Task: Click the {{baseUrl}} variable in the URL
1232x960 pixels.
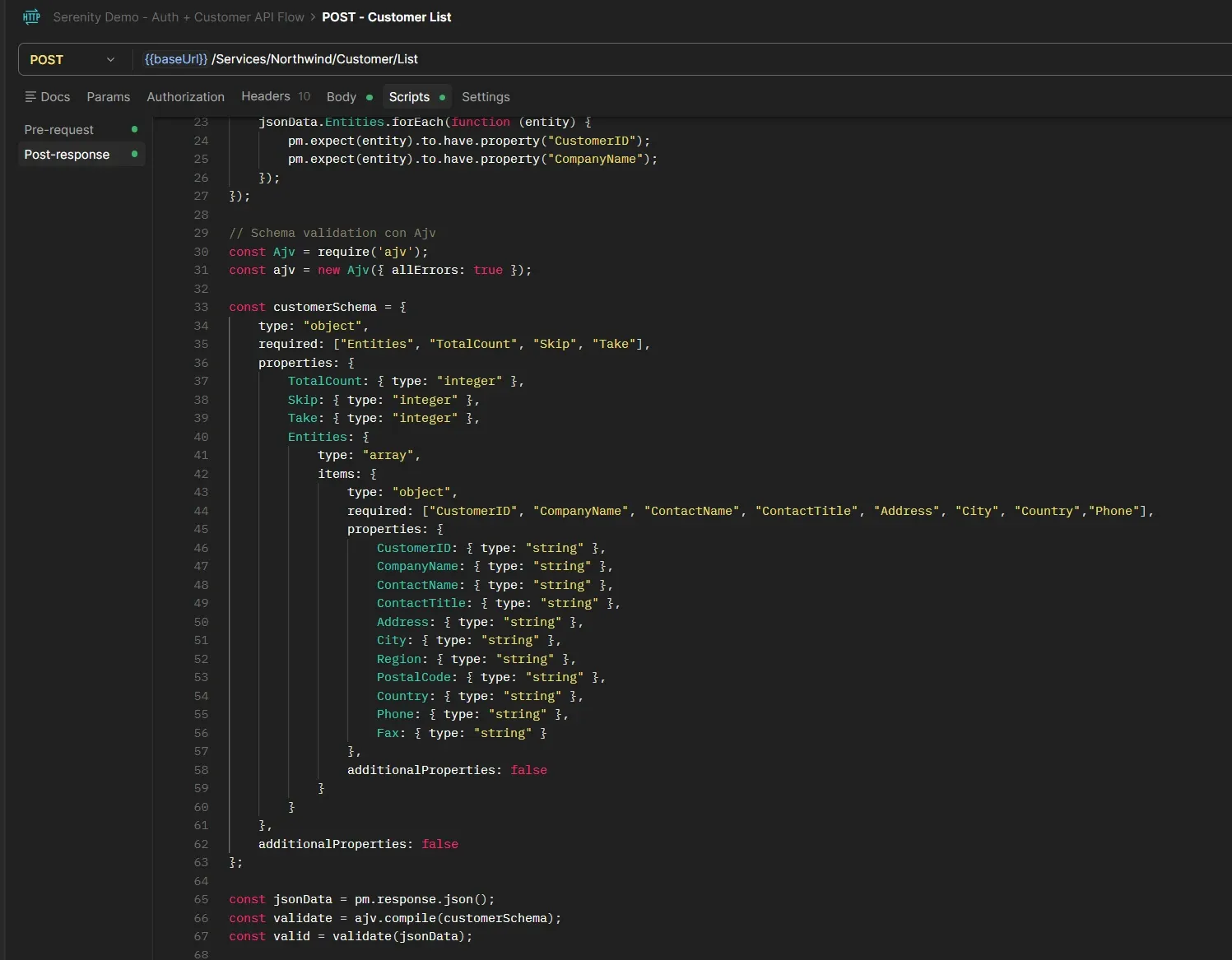Action: click(x=174, y=59)
